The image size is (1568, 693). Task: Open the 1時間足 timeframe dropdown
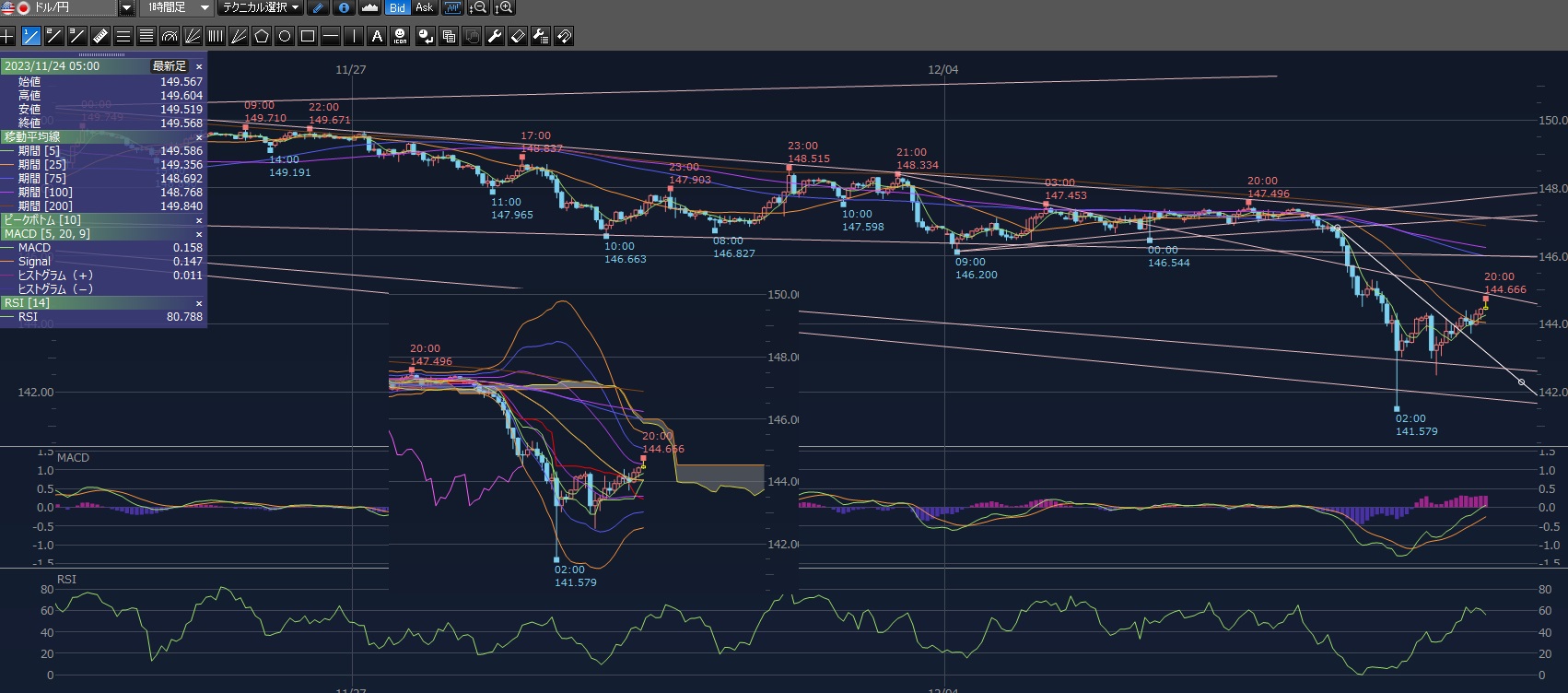[x=205, y=7]
